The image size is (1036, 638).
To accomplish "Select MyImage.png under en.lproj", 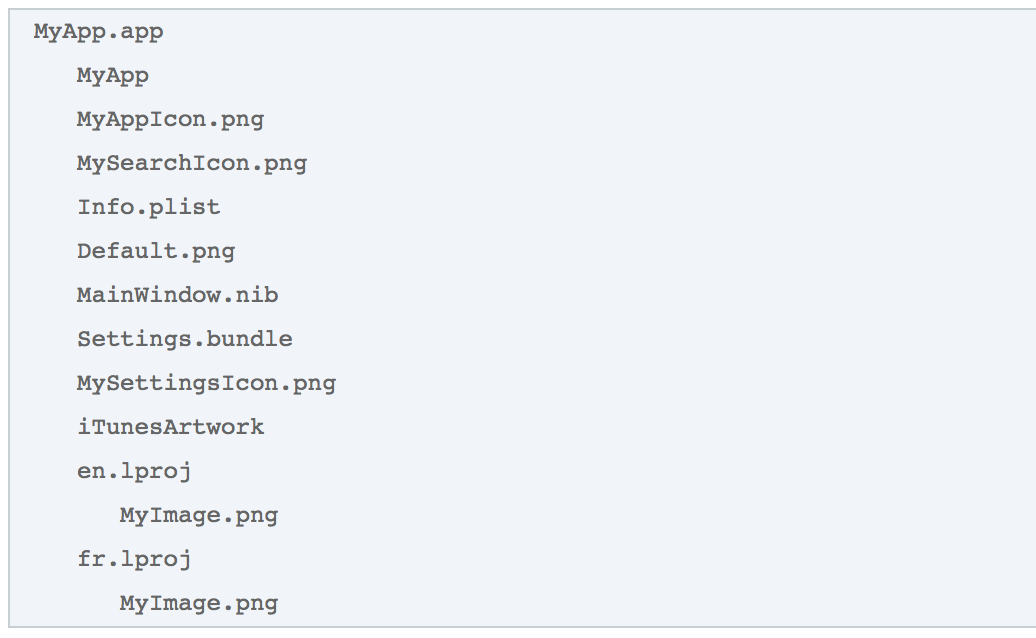I will tap(199, 515).
